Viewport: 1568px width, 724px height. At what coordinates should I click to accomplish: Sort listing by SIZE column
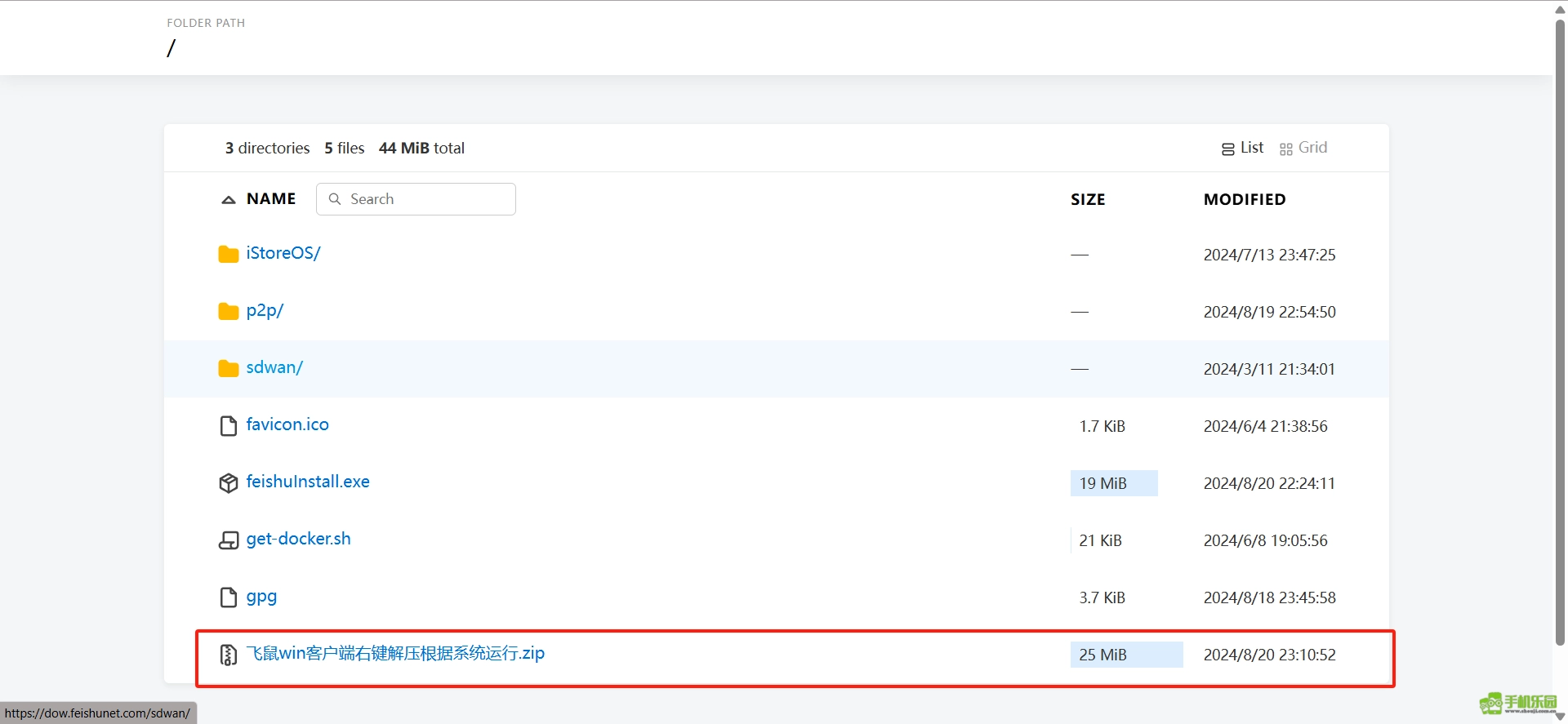pyautogui.click(x=1088, y=200)
